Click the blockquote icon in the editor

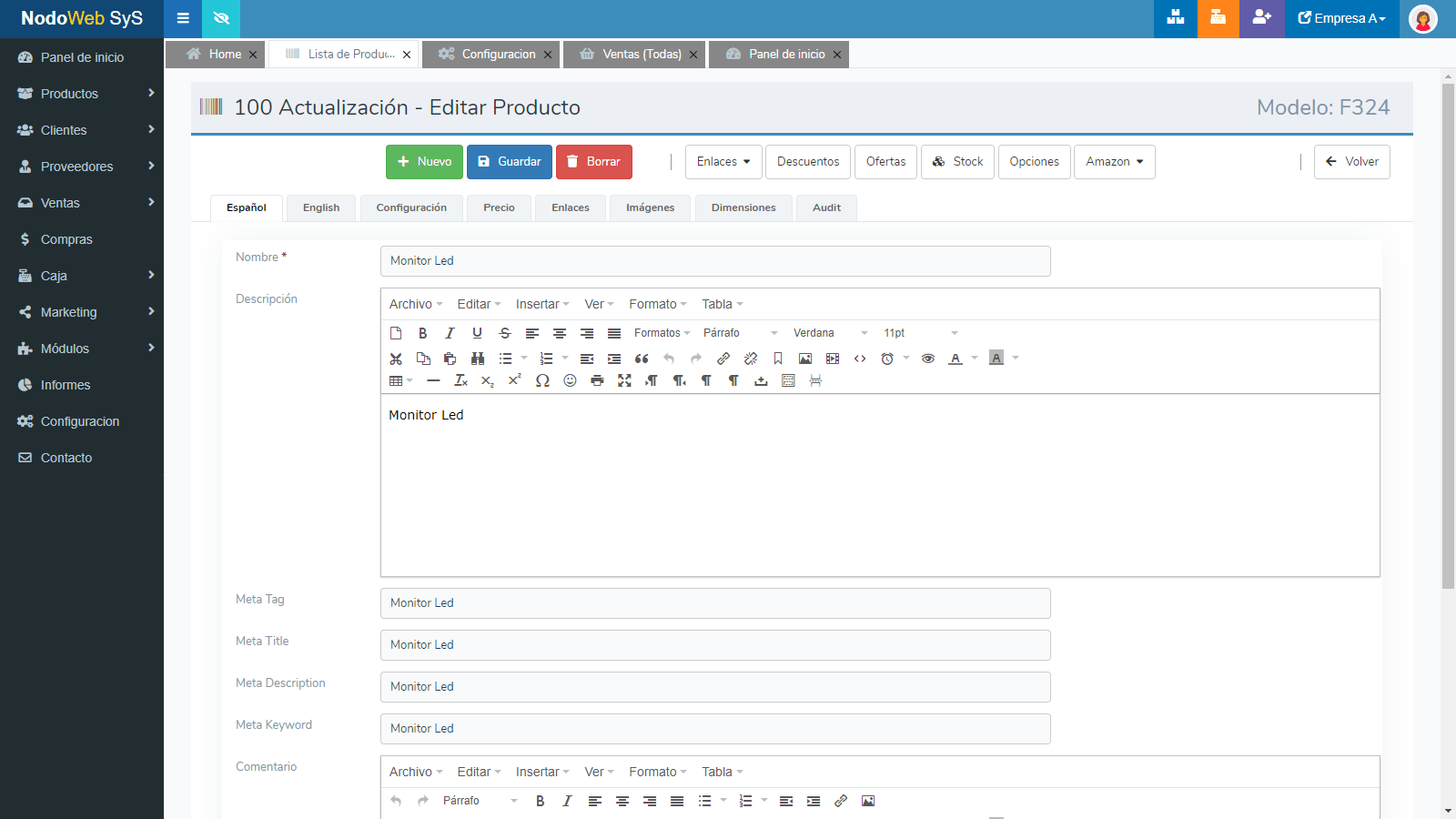(x=642, y=359)
